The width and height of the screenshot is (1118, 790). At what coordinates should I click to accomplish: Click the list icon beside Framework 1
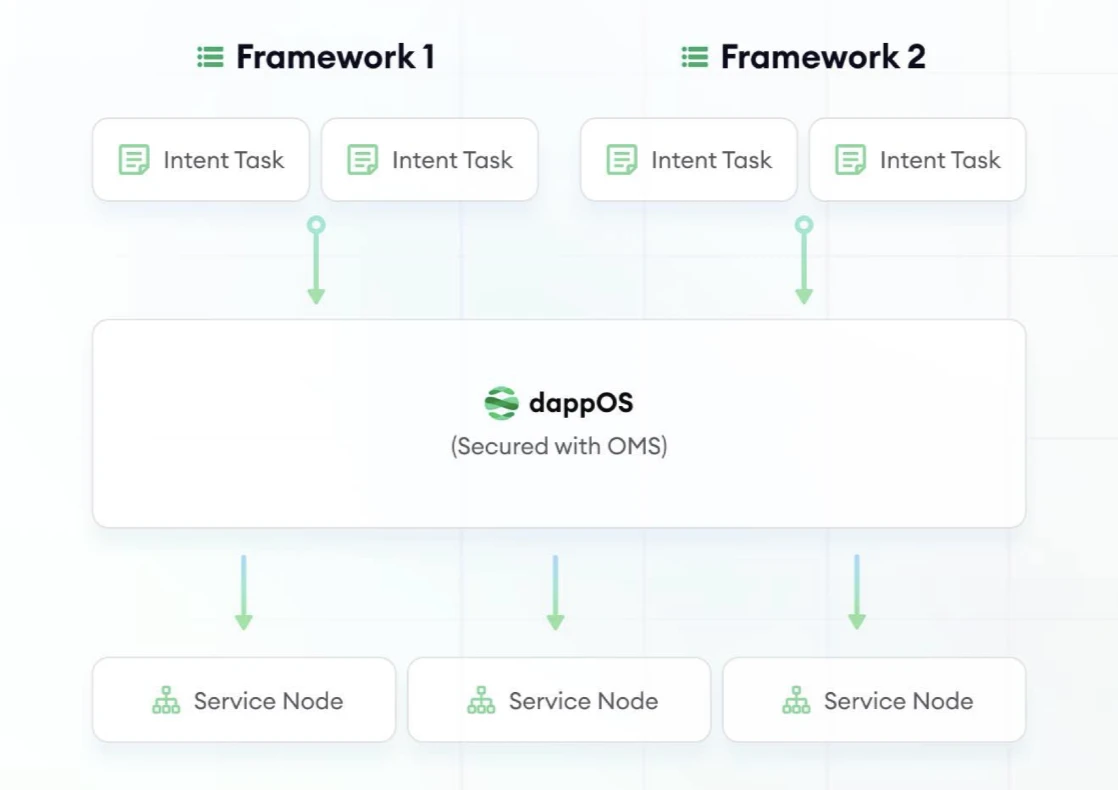(210, 57)
